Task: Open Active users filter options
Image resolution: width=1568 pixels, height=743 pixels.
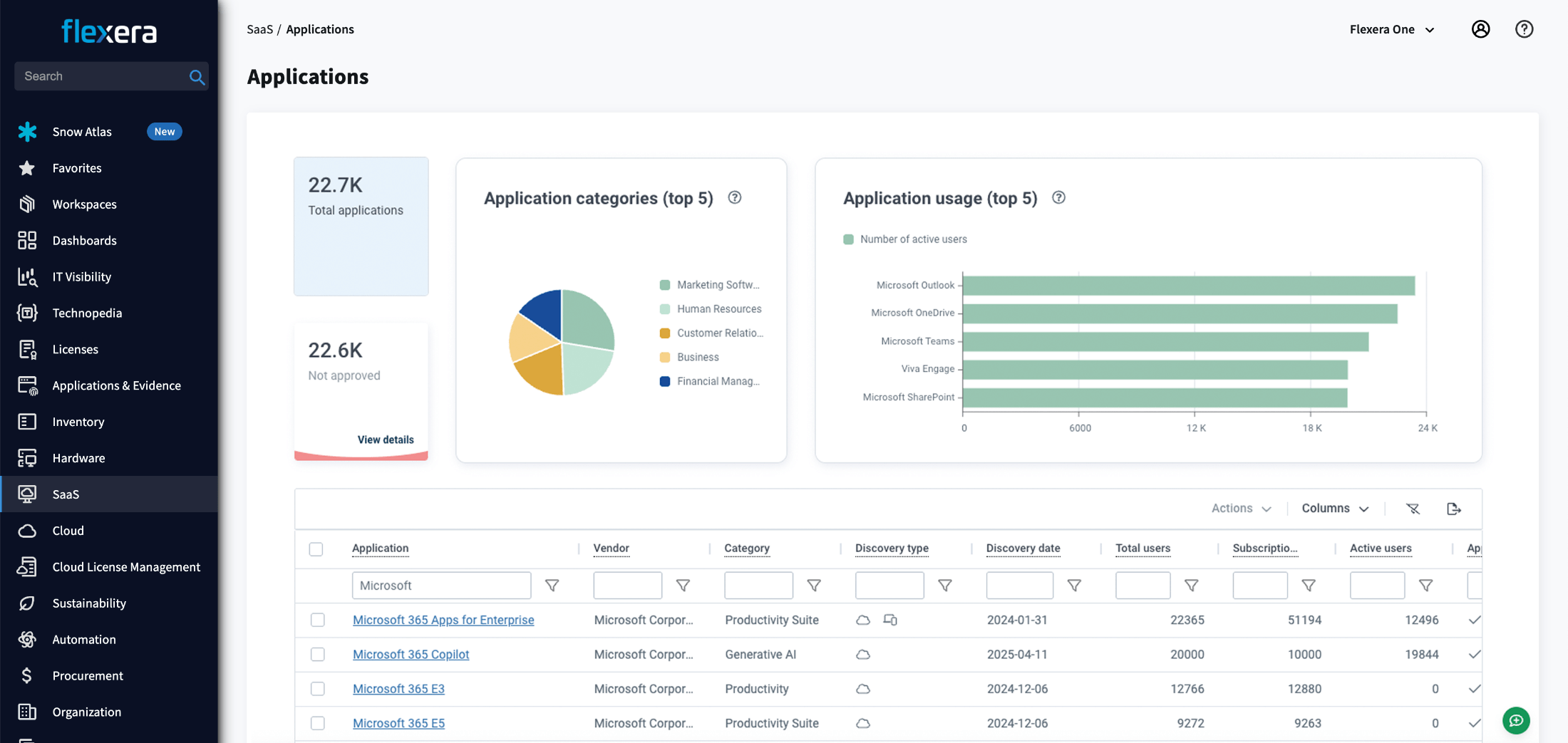Action: point(1425,586)
